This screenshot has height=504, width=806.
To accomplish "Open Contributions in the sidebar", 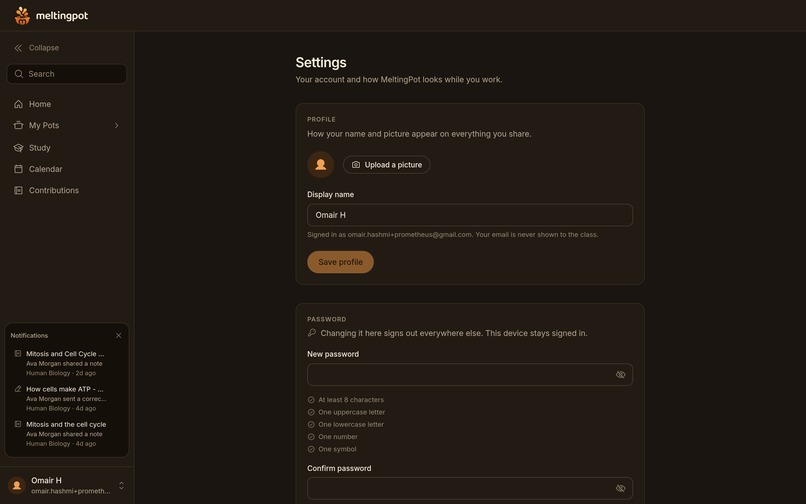I will pos(67,190).
